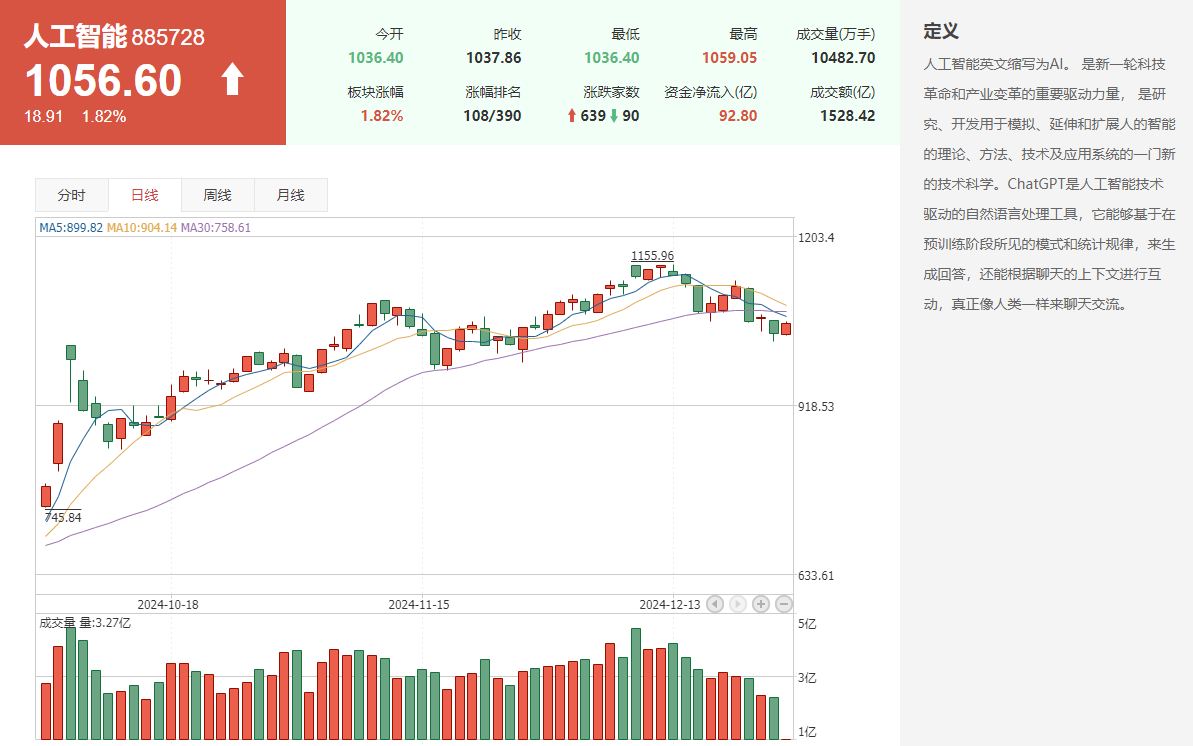
Task: Click the 资金净流入 value 92.80
Action: pyautogui.click(x=737, y=116)
